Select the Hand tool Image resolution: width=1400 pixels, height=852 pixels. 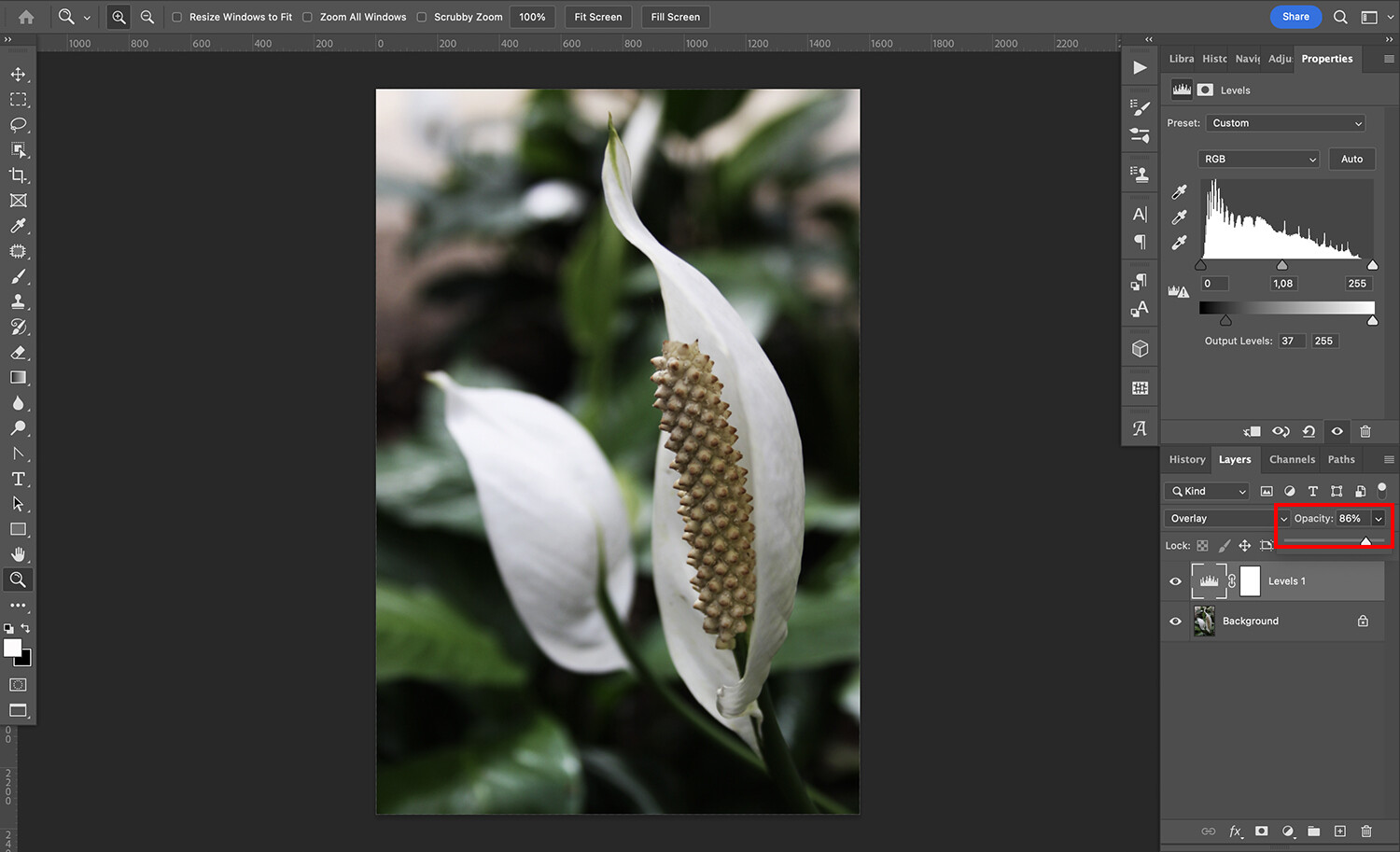18,553
